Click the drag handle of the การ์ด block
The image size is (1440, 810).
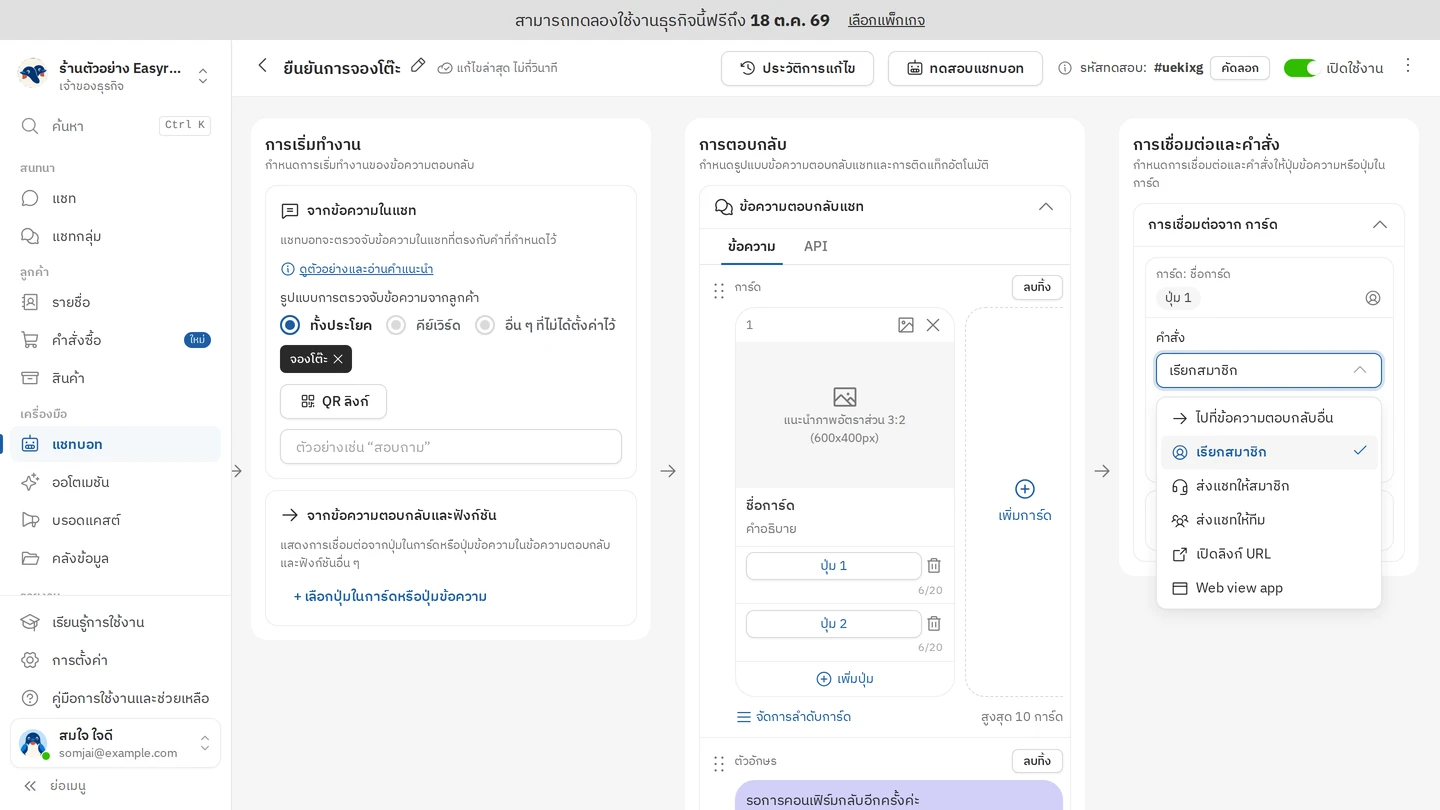pos(718,291)
